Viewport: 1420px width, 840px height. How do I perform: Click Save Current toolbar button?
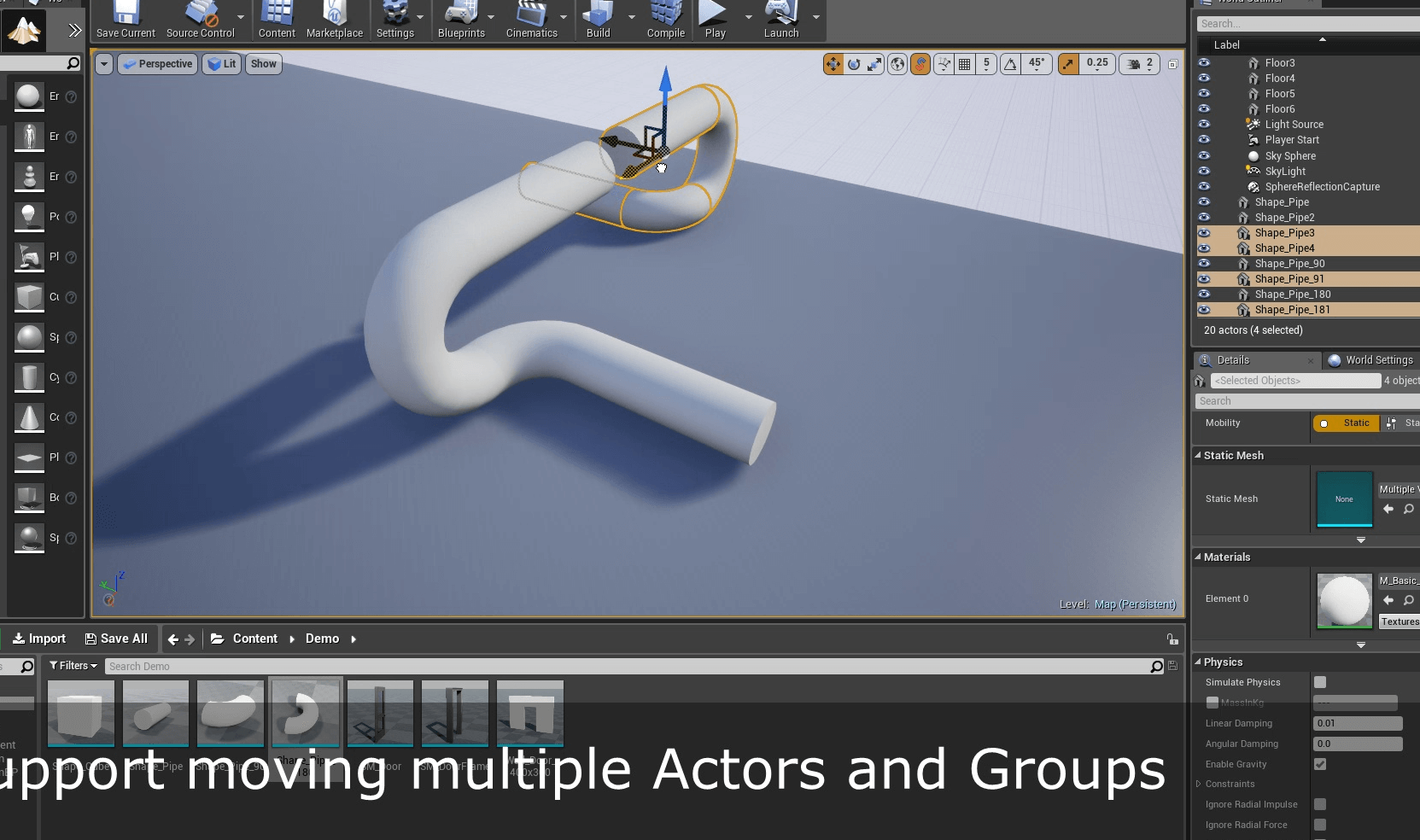[x=126, y=20]
